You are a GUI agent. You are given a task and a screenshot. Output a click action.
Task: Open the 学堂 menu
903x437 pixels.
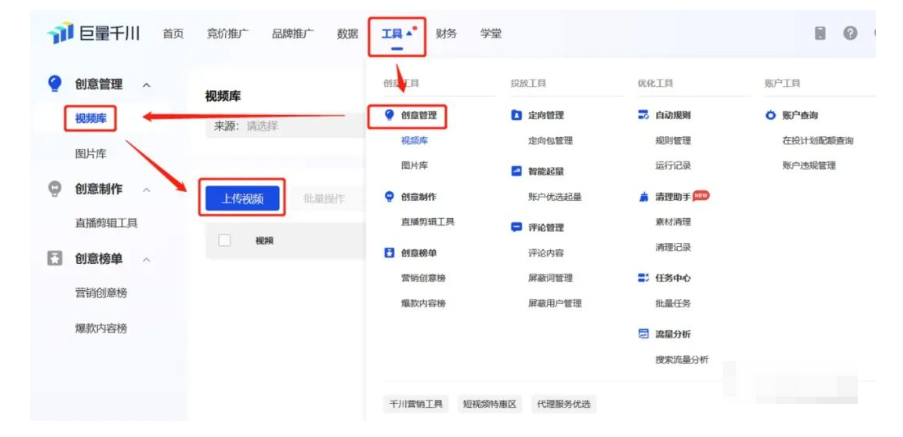(x=491, y=33)
